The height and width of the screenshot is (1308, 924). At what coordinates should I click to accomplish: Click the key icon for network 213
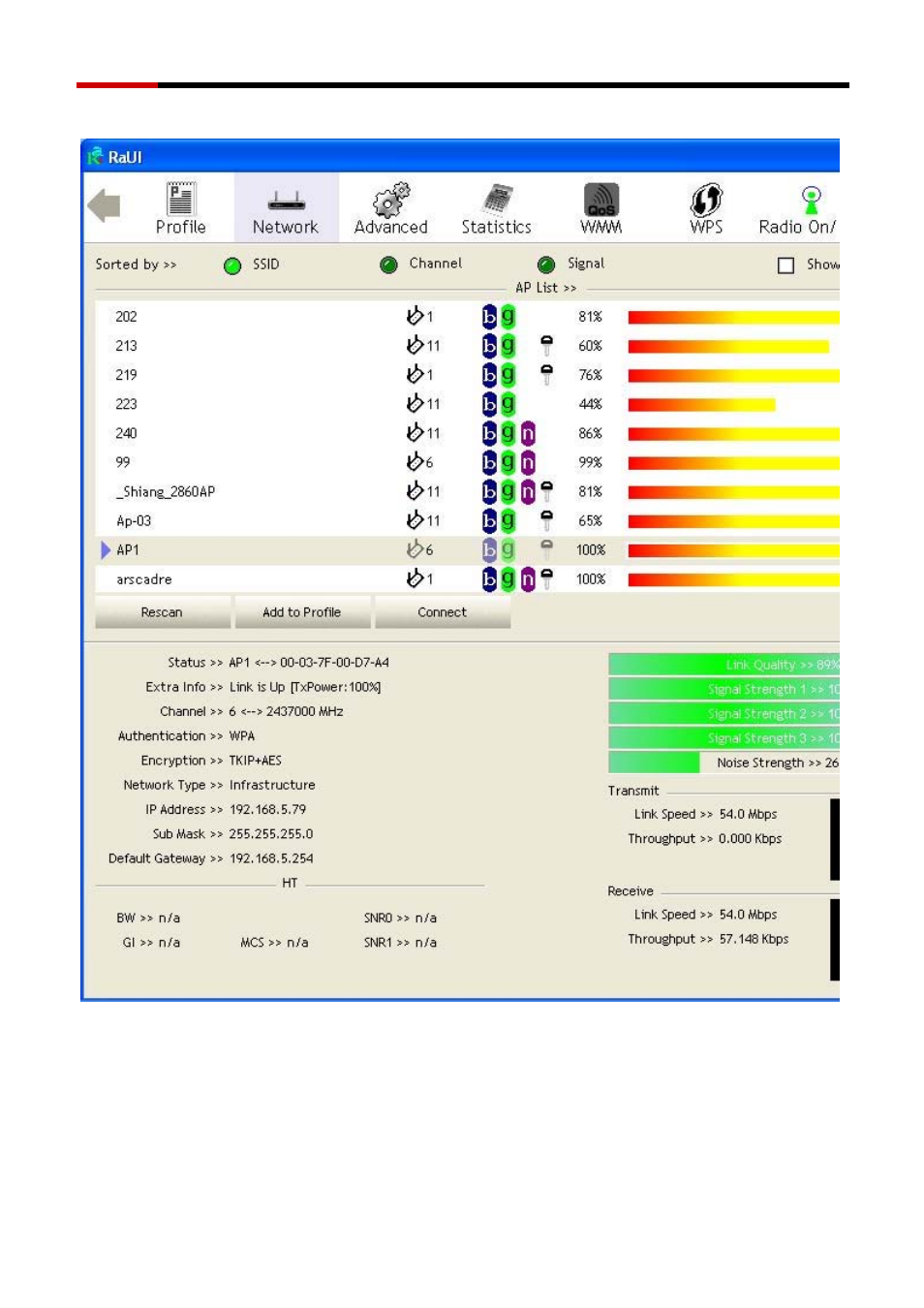[x=546, y=345]
